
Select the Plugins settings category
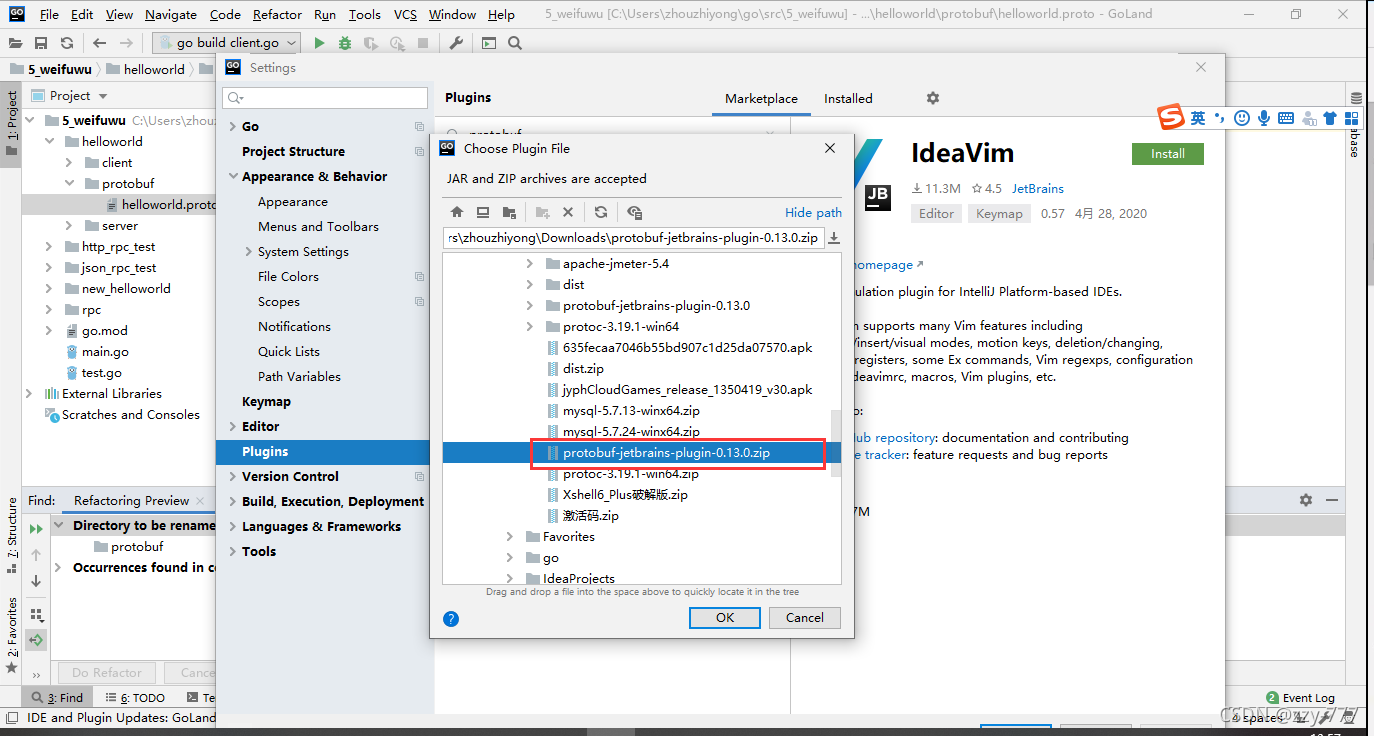[325, 452]
